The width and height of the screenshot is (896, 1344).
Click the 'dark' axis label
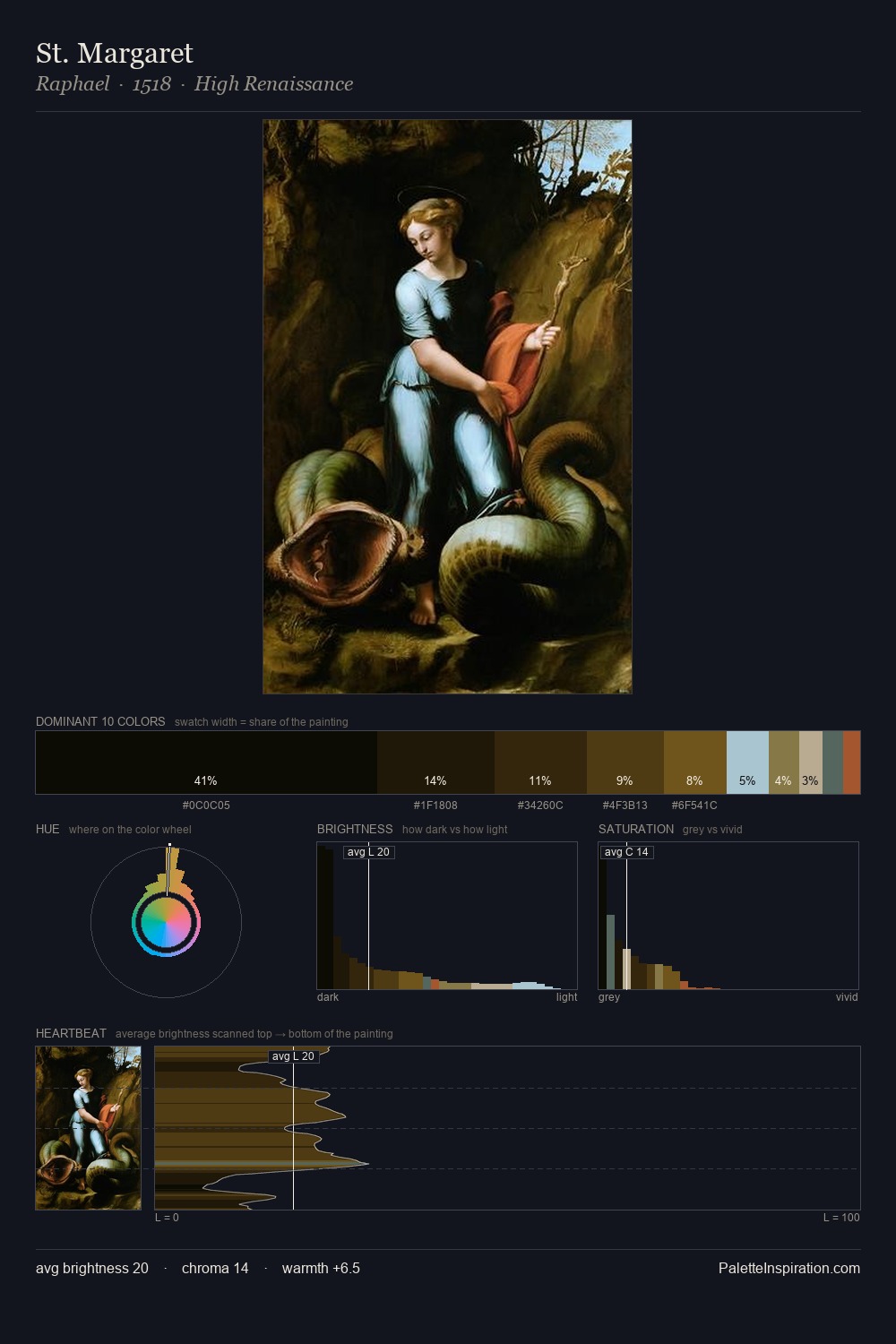click(328, 997)
